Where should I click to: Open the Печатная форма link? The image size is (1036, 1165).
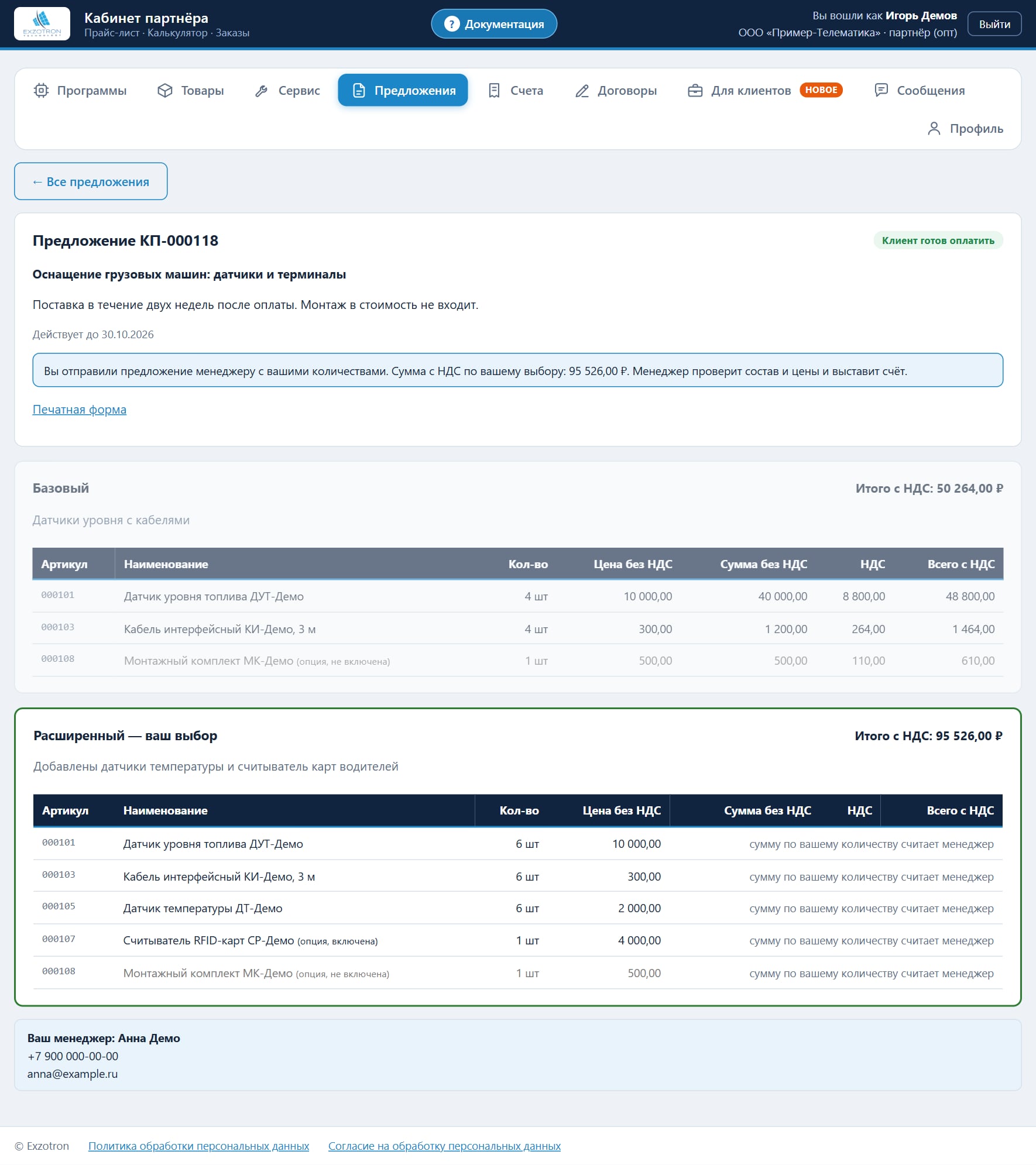[80, 410]
